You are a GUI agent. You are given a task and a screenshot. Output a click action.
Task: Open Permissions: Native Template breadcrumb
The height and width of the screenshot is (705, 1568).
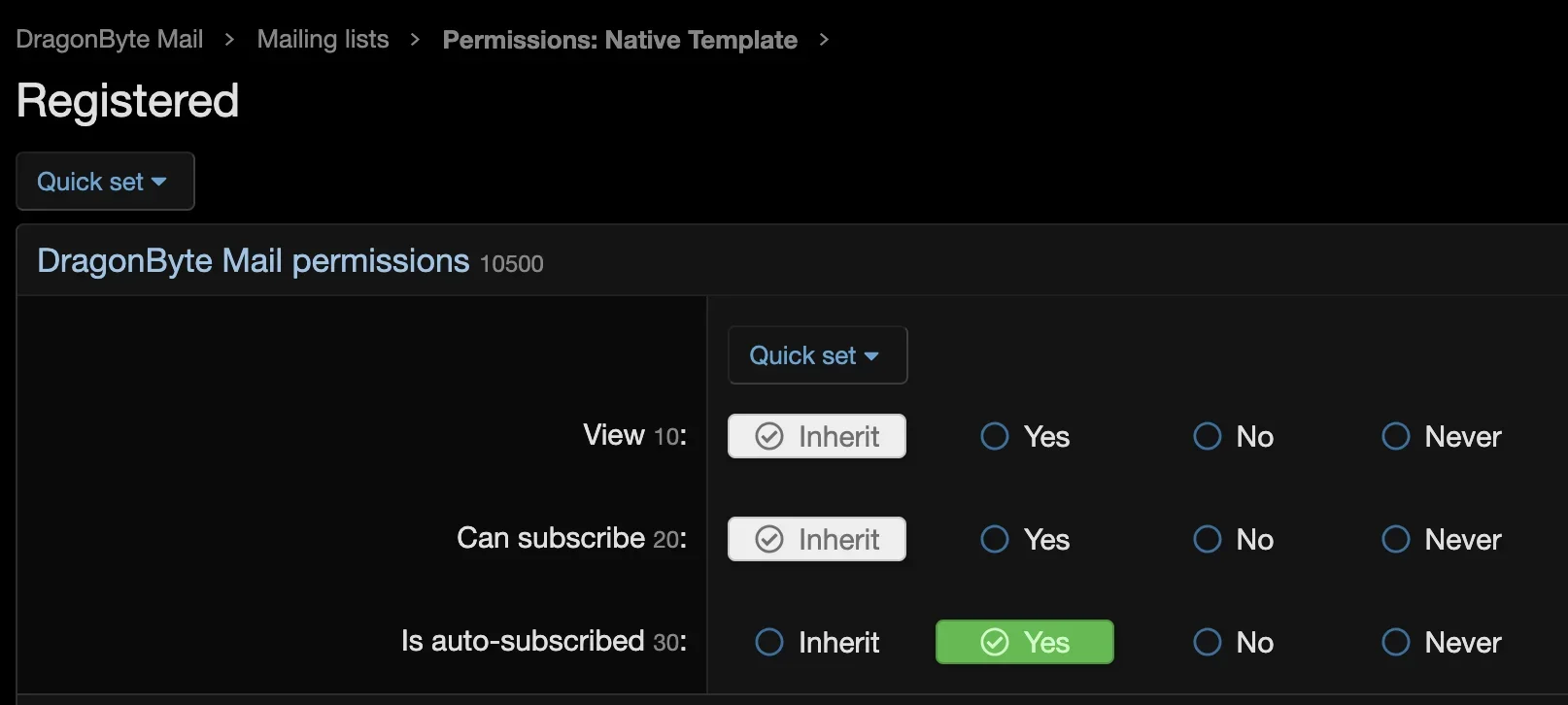(620, 40)
